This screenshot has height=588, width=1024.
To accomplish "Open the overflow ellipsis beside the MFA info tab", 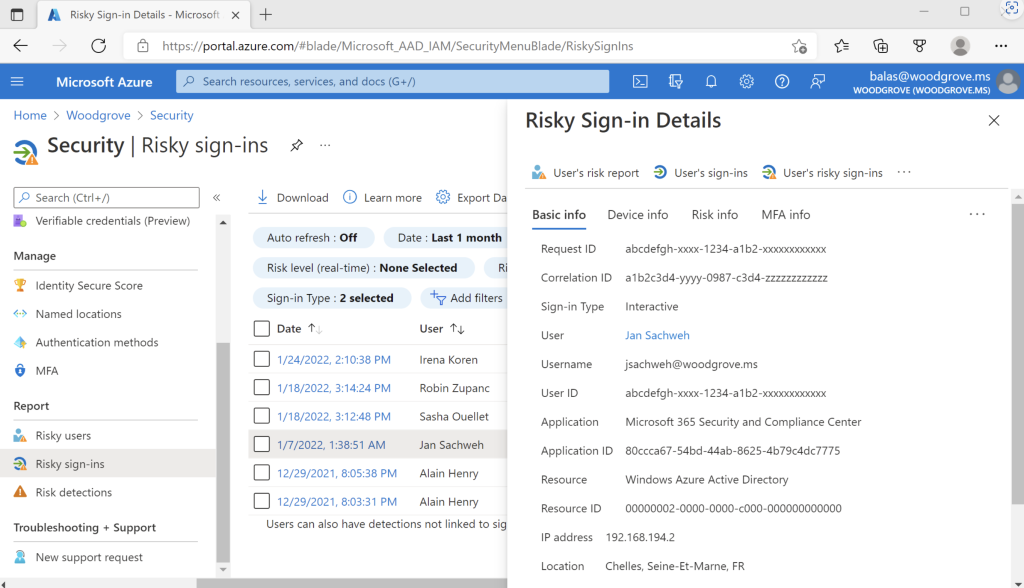I will coord(977,214).
